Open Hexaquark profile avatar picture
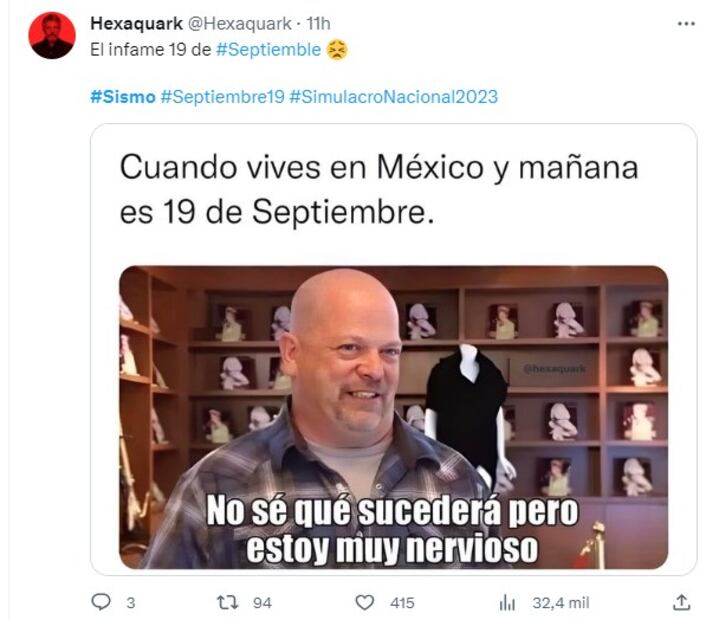Viewport: 706px width, 620px height. [x=52, y=36]
